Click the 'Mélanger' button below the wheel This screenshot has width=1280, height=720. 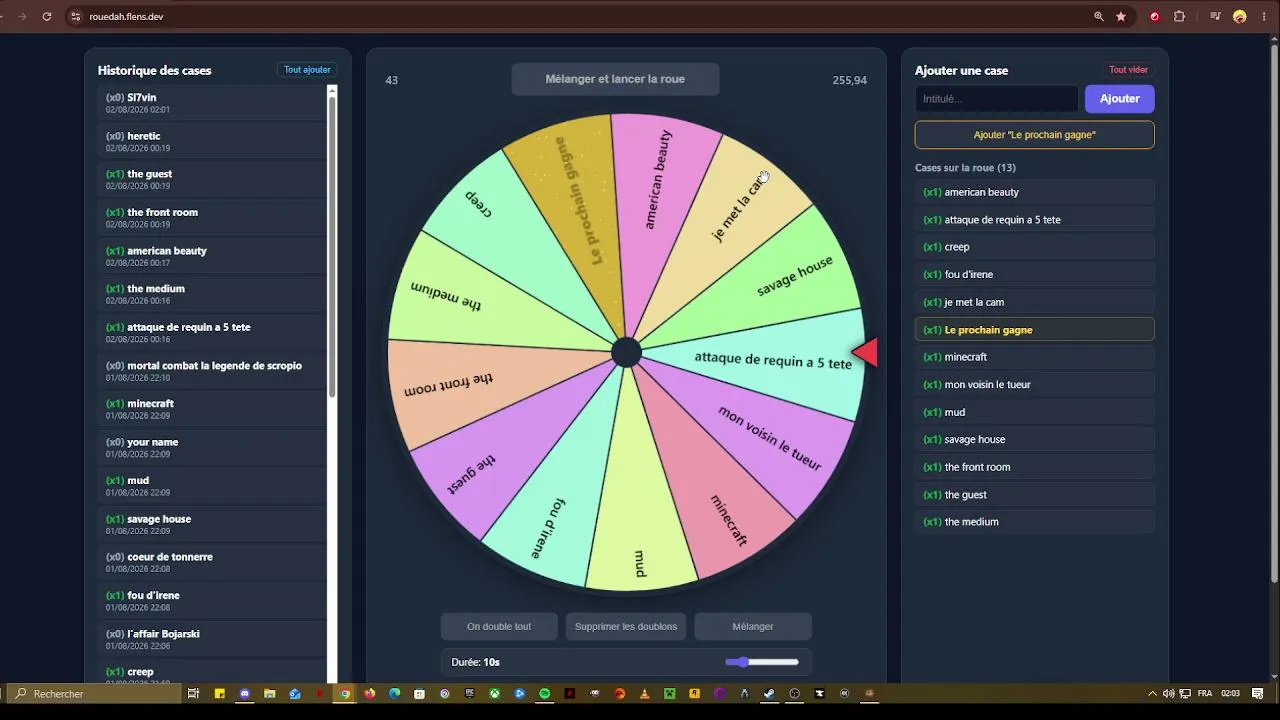pyautogui.click(x=753, y=626)
